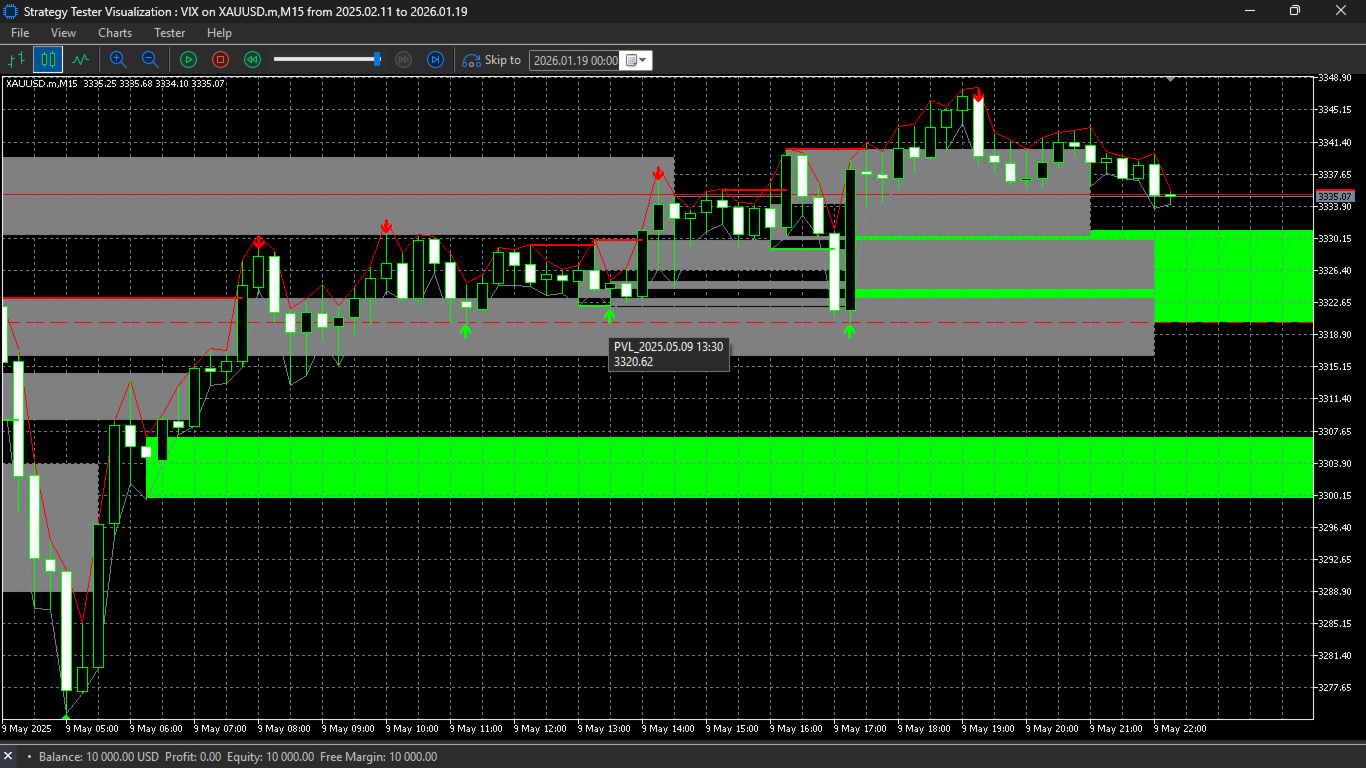1366x768 pixels.
Task: Click the disabled fast-forward button
Action: point(404,60)
